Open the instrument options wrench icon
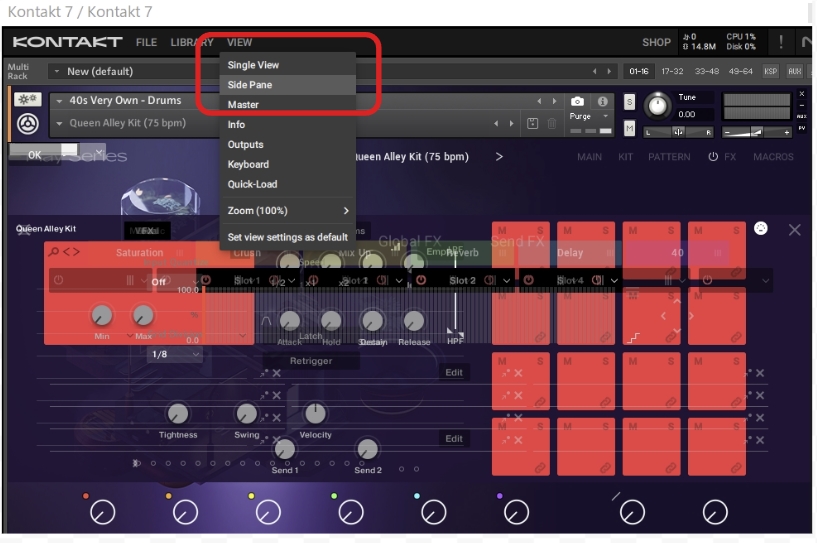The width and height of the screenshot is (817, 543). click(x=27, y=100)
